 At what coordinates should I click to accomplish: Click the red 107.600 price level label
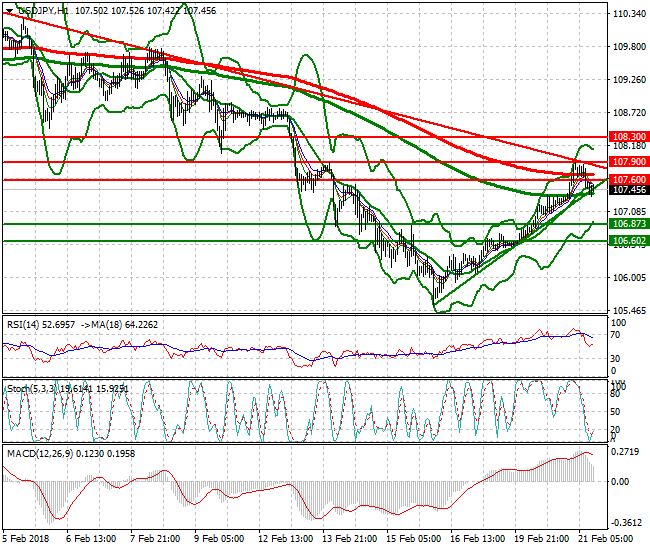629,179
